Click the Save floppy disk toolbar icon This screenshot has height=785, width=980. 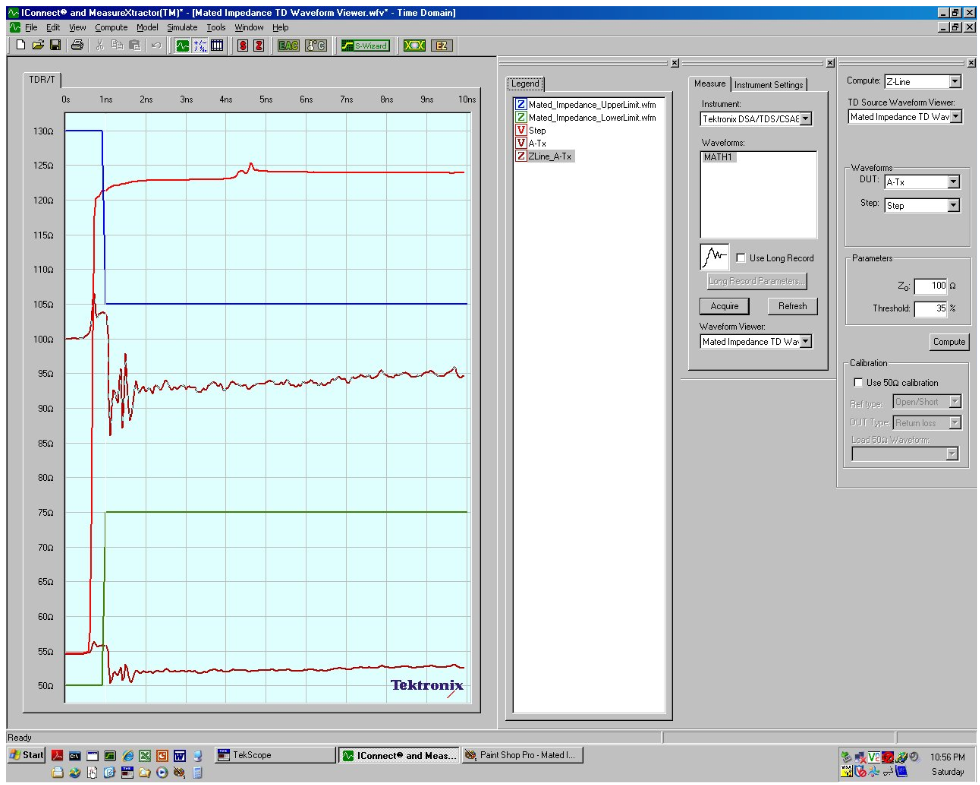56,45
